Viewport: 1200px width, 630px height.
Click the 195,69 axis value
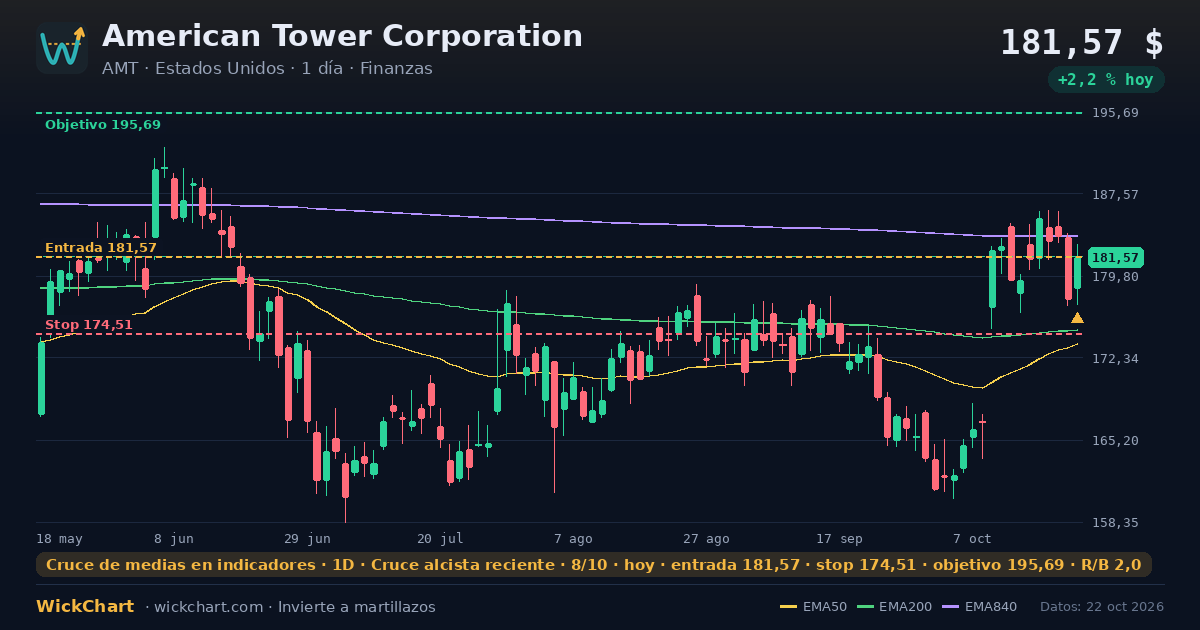pyautogui.click(x=1115, y=113)
